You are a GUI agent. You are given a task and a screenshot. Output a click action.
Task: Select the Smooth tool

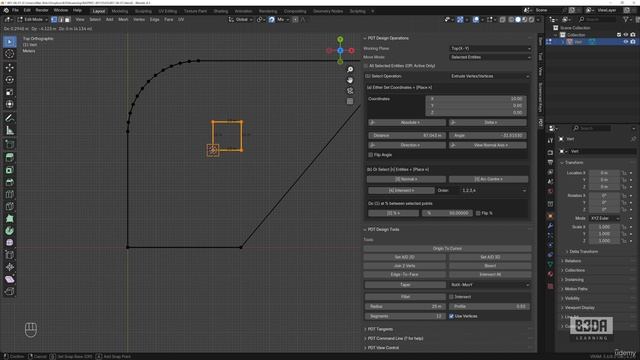(10, 243)
